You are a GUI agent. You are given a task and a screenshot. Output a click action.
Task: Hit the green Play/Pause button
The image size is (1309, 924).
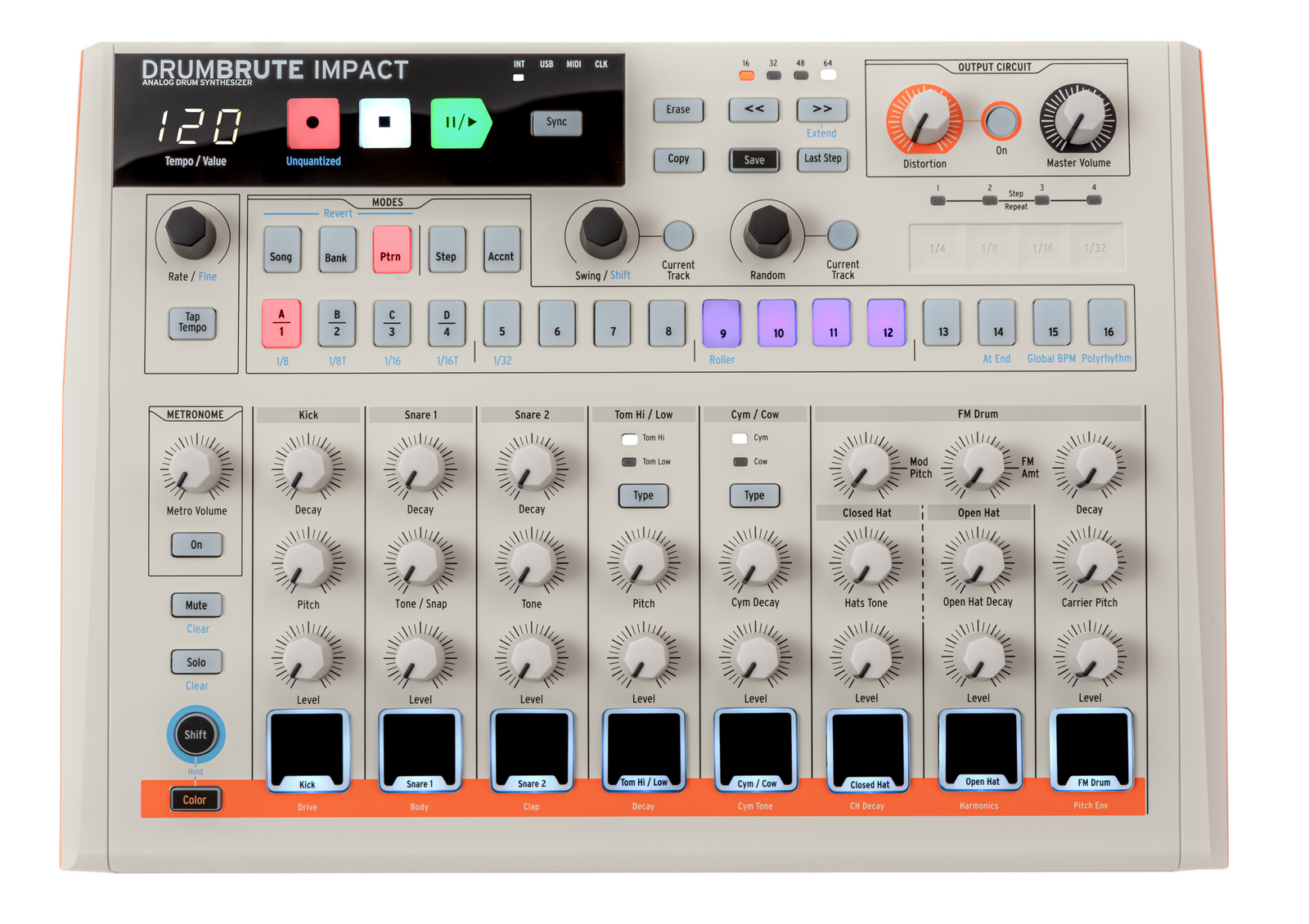(460, 123)
